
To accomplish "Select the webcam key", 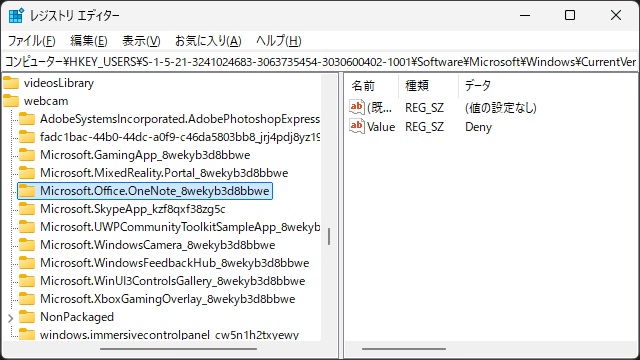I will [x=46, y=101].
